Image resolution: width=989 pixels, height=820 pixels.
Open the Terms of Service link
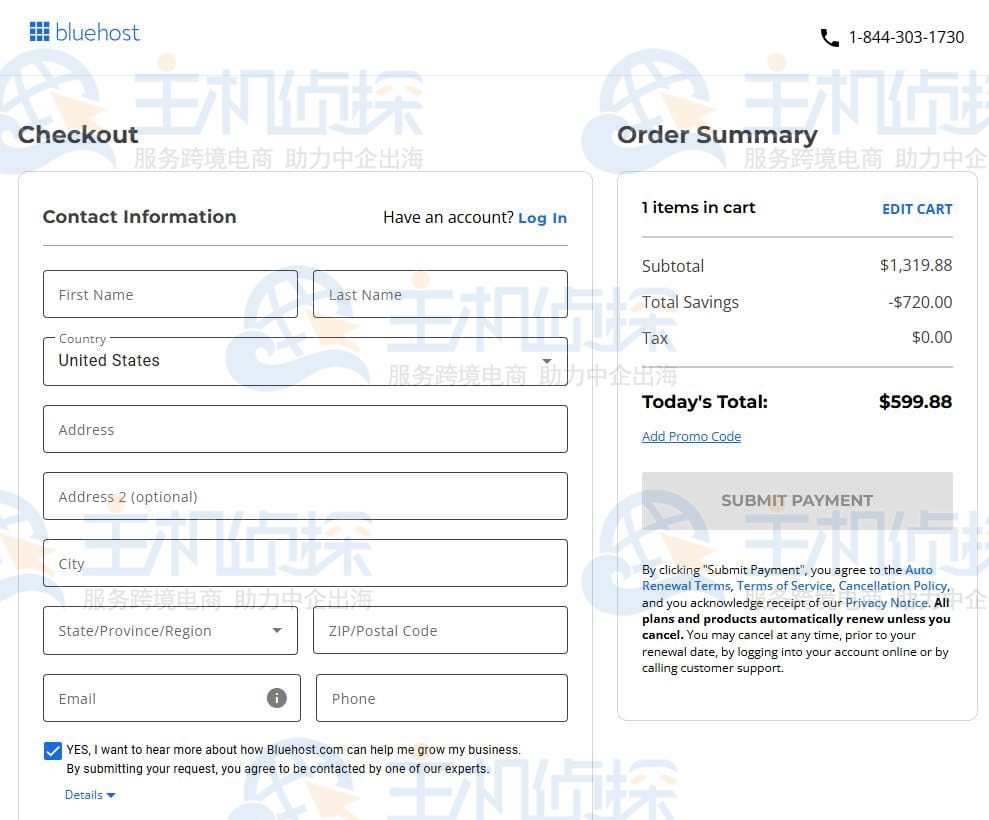pyautogui.click(x=784, y=586)
